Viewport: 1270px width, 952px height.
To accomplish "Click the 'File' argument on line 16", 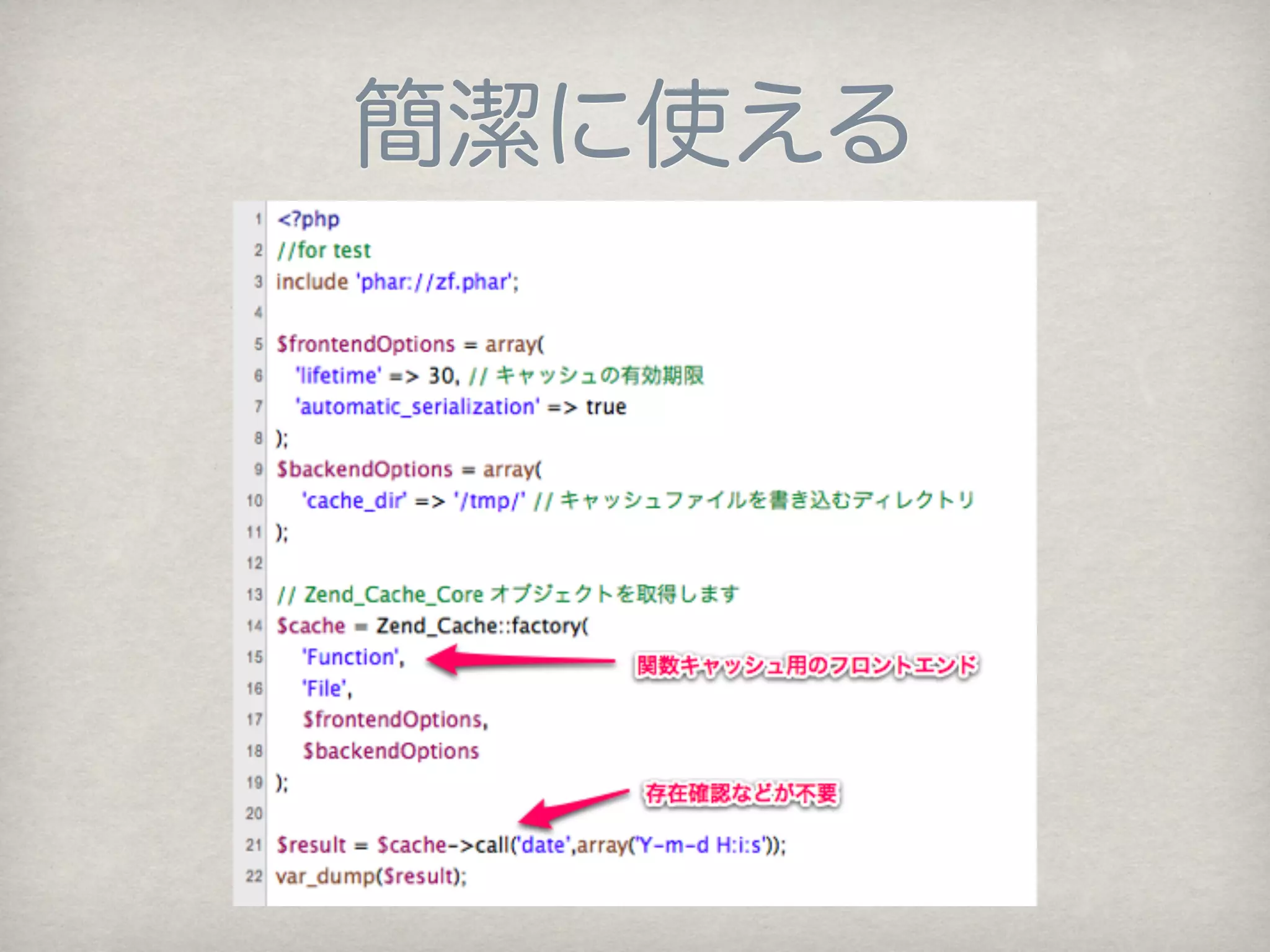I will point(327,689).
